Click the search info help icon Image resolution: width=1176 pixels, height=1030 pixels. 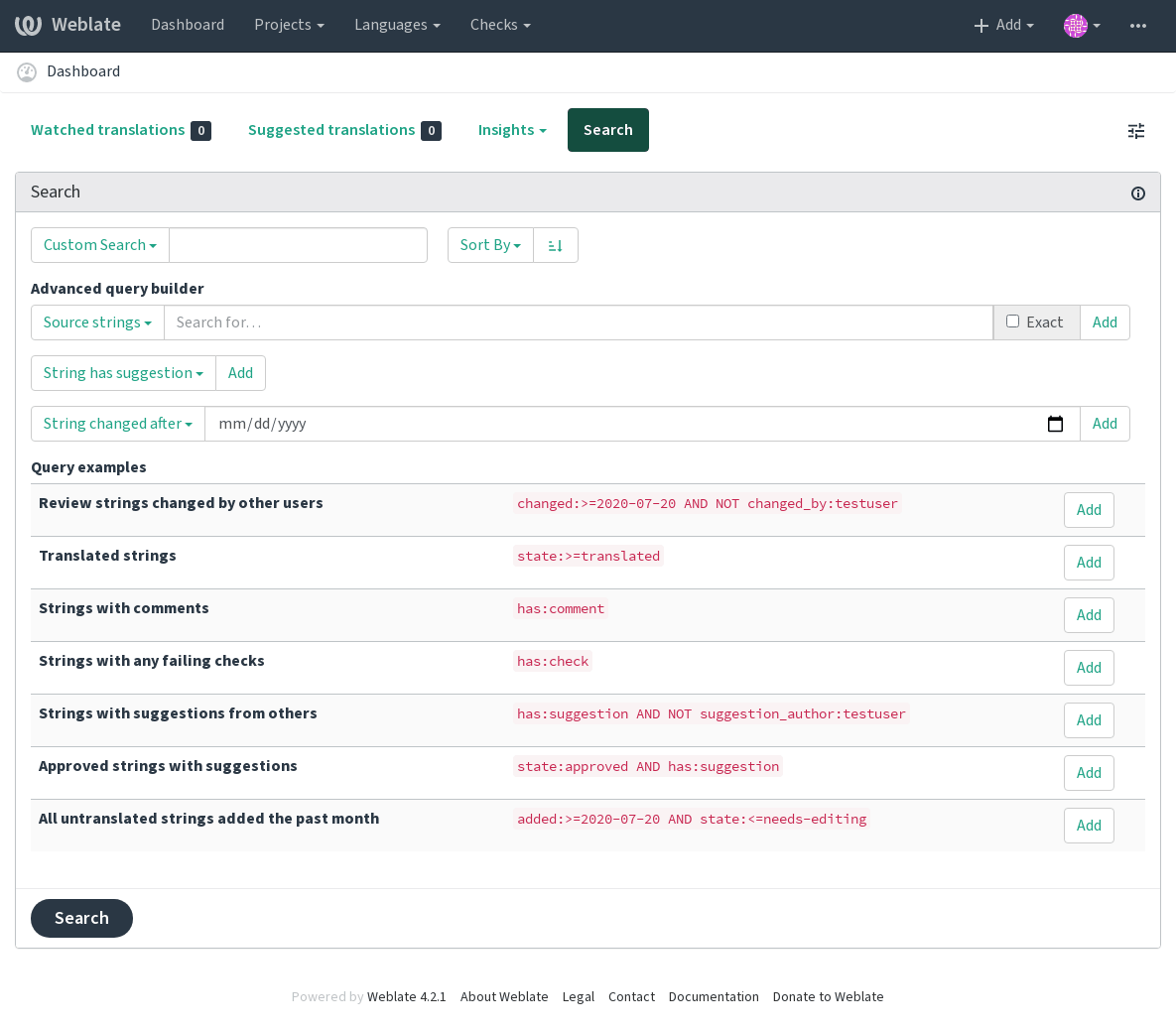point(1137,193)
